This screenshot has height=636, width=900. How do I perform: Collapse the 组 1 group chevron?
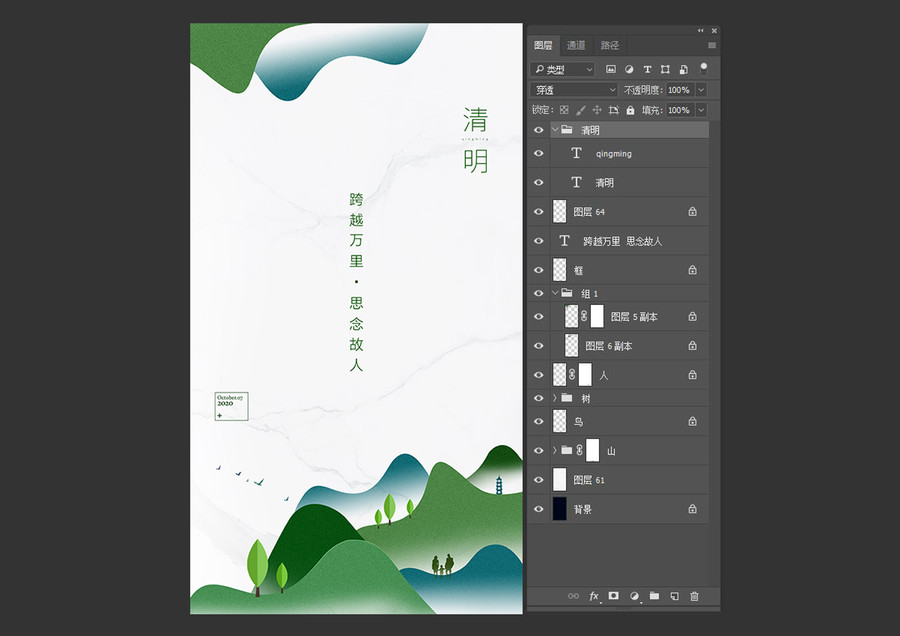click(x=555, y=293)
